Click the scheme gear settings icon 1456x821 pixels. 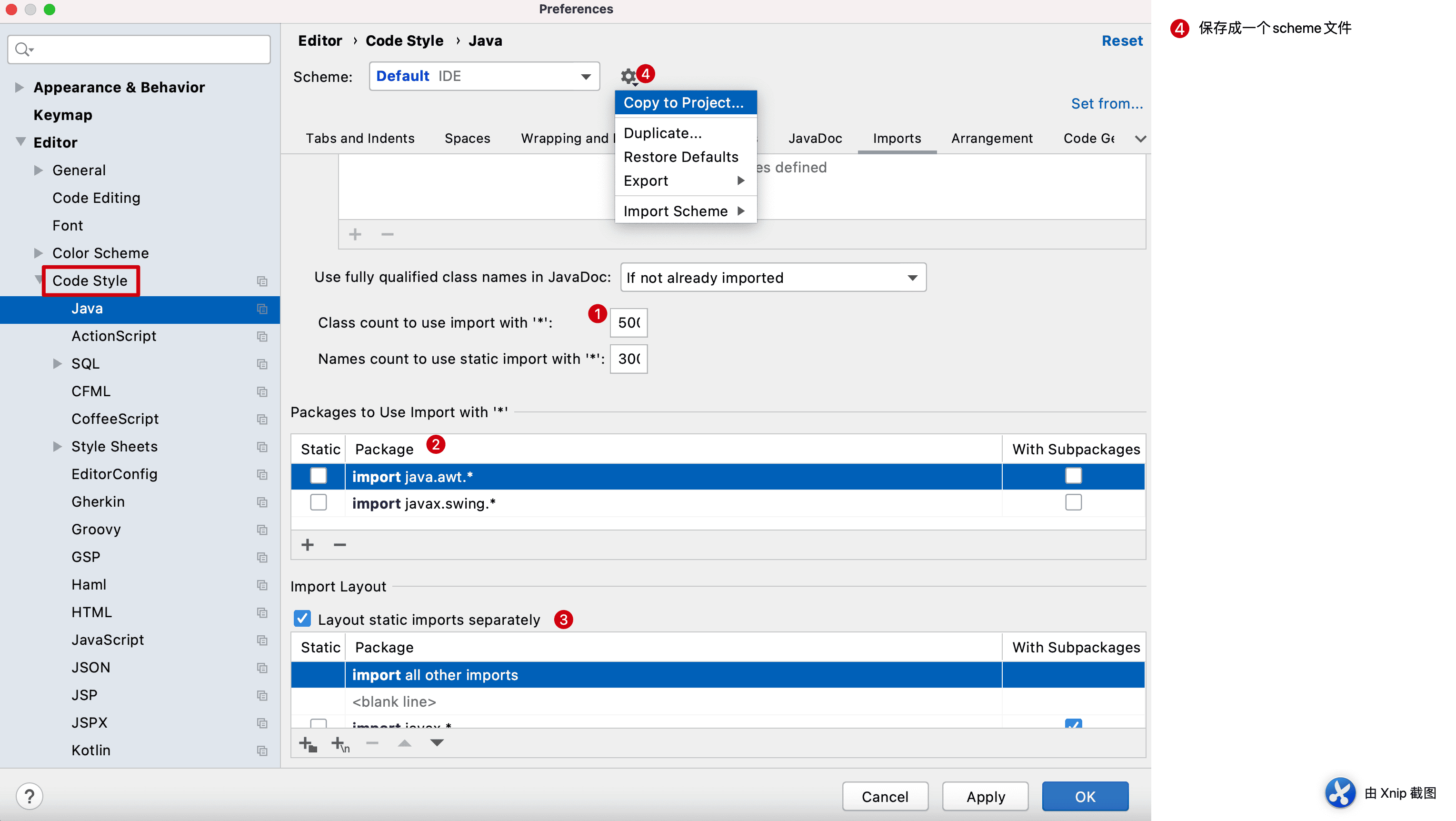[x=628, y=76]
